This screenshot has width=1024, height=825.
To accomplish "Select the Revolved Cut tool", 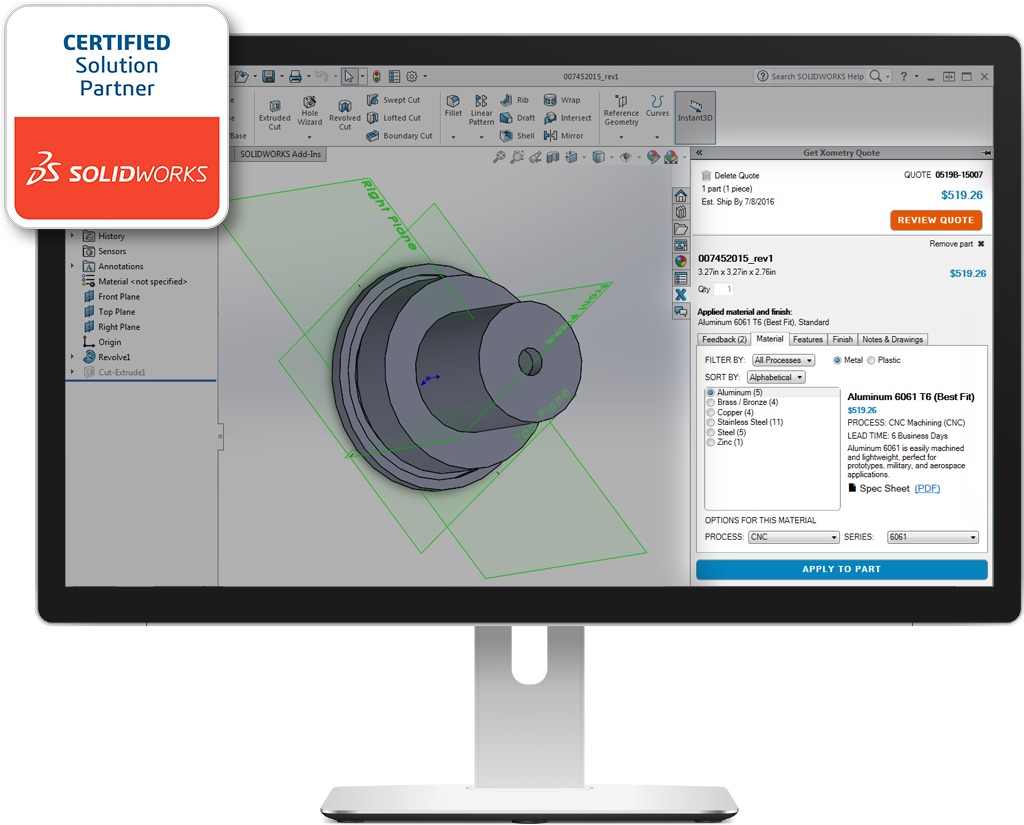I will [x=344, y=109].
